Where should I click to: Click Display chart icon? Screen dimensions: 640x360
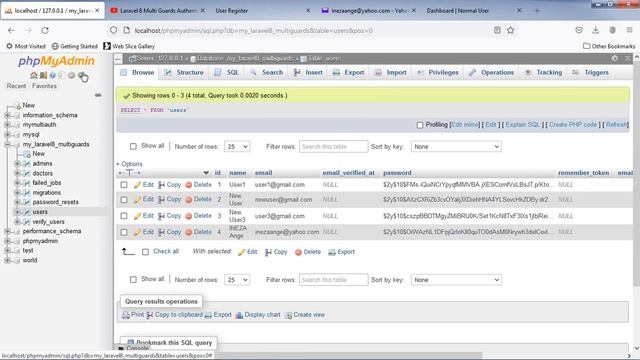[239, 315]
